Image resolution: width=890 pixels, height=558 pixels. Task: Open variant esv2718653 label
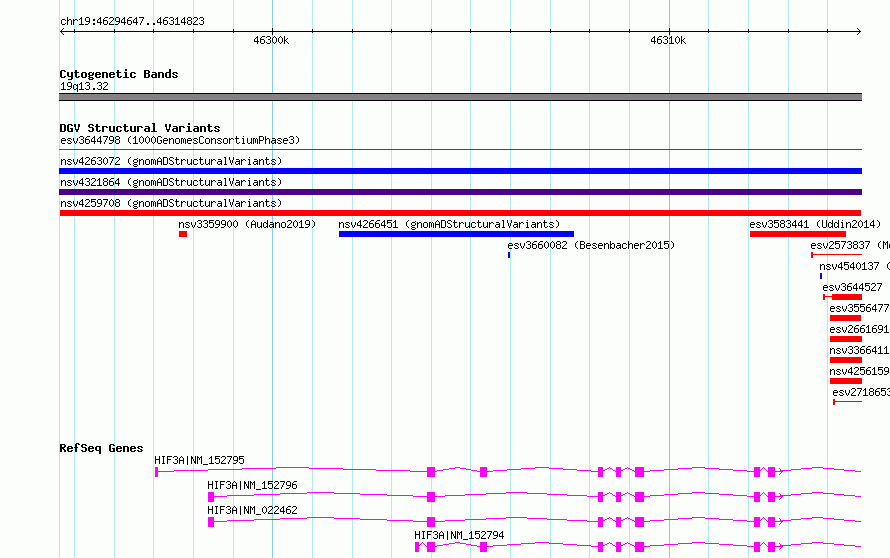860,392
